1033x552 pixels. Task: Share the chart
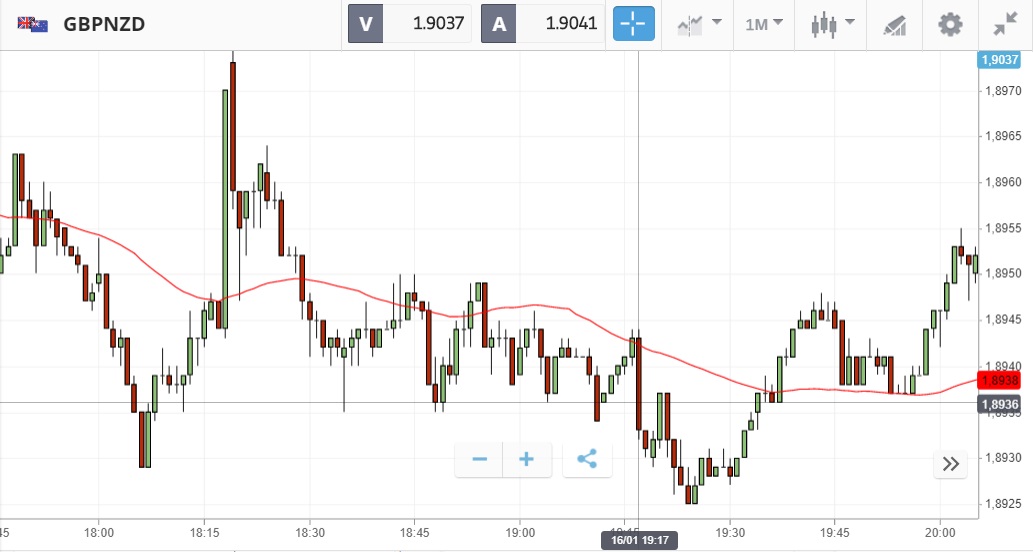[587, 460]
